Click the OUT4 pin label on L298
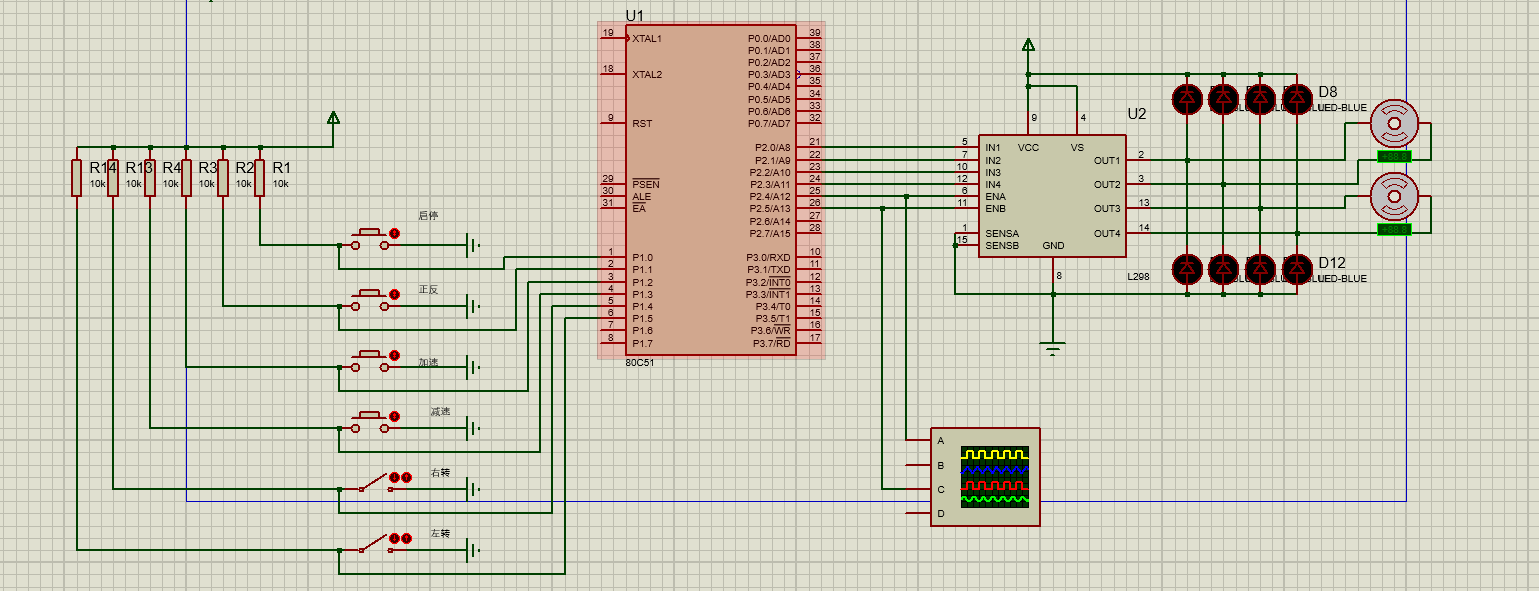Viewport: 1539px width, 591px height. pos(1107,234)
